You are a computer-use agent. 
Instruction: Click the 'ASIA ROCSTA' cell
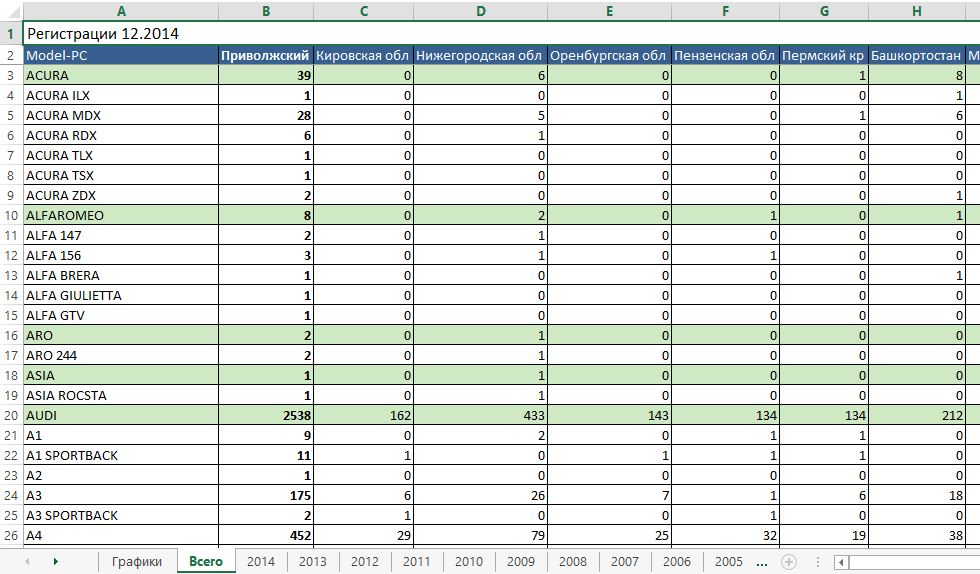tap(121, 395)
